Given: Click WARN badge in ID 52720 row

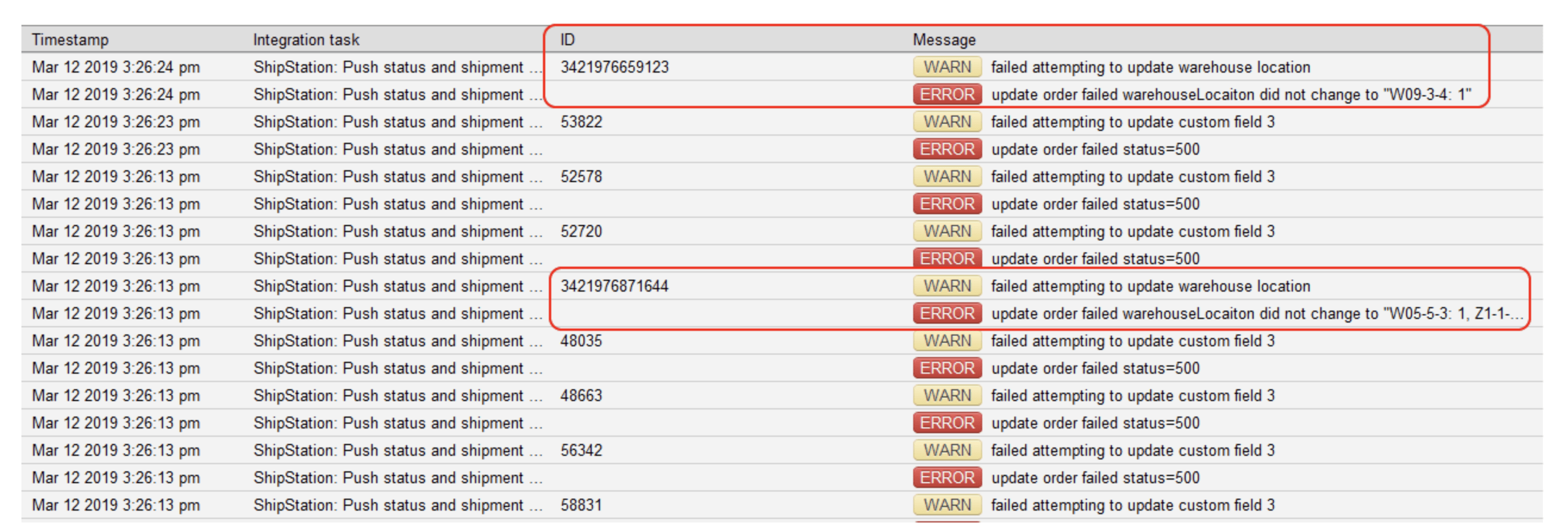Looking at the screenshot, I should [947, 231].
